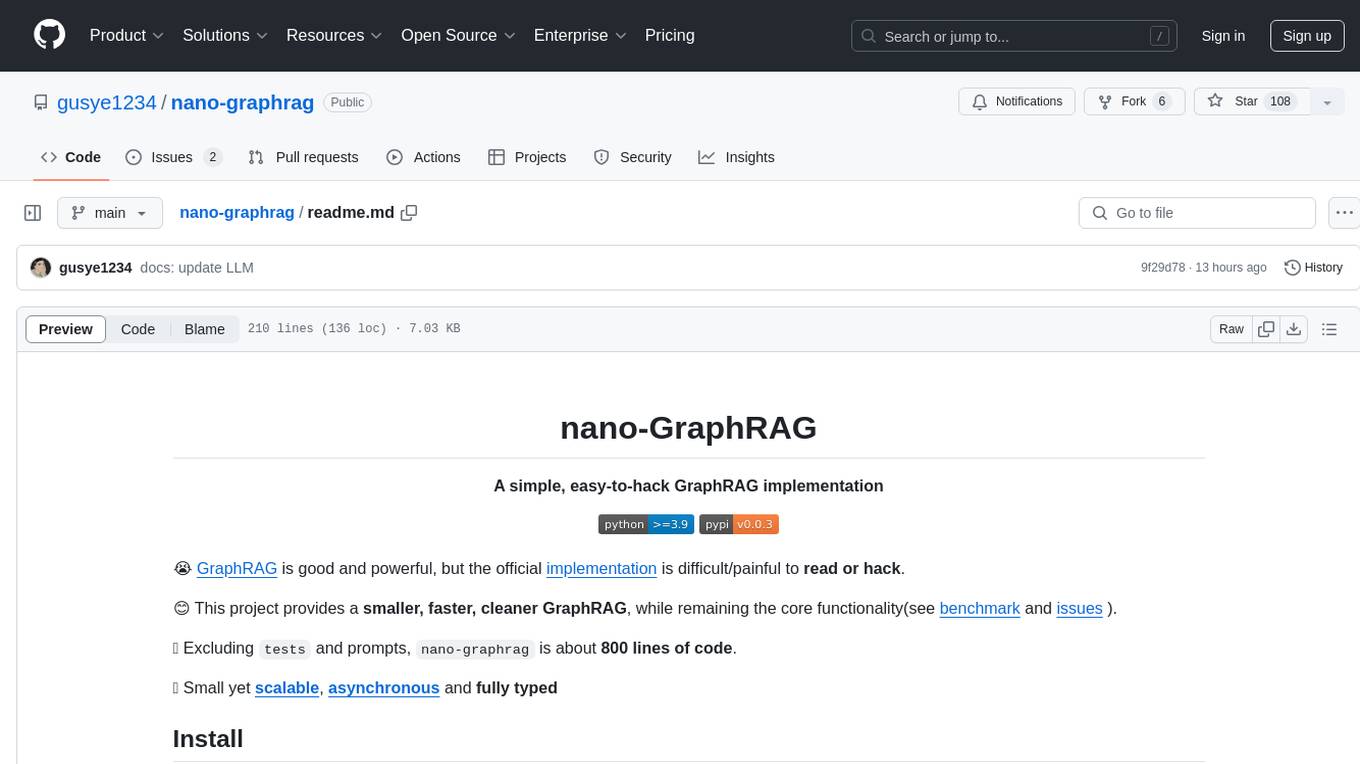This screenshot has height=764, width=1360.
Task: Open the 'docs: update LLM' commit message
Action: tap(197, 268)
